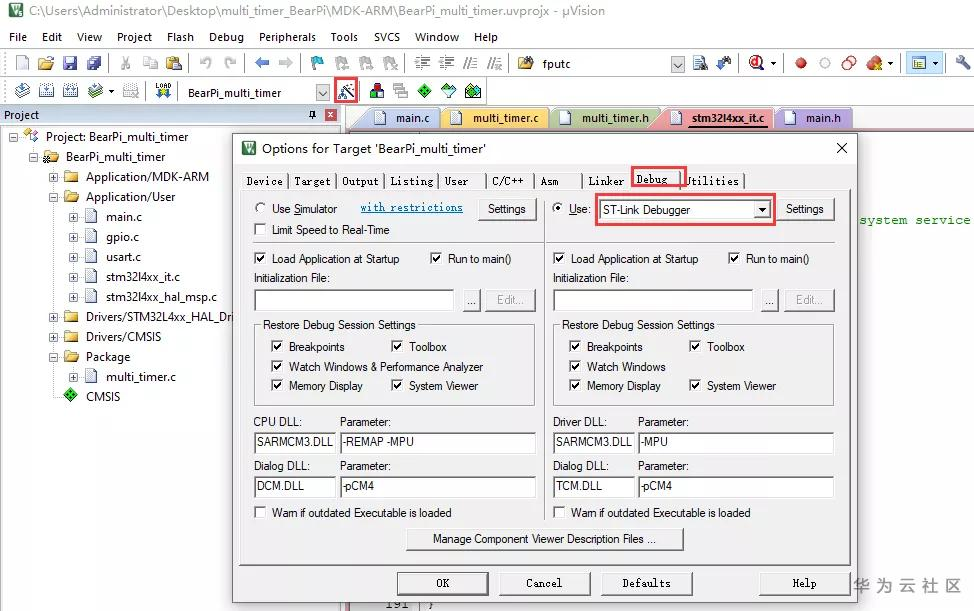Open the Output options tab
This screenshot has width=974, height=611.
point(360,181)
